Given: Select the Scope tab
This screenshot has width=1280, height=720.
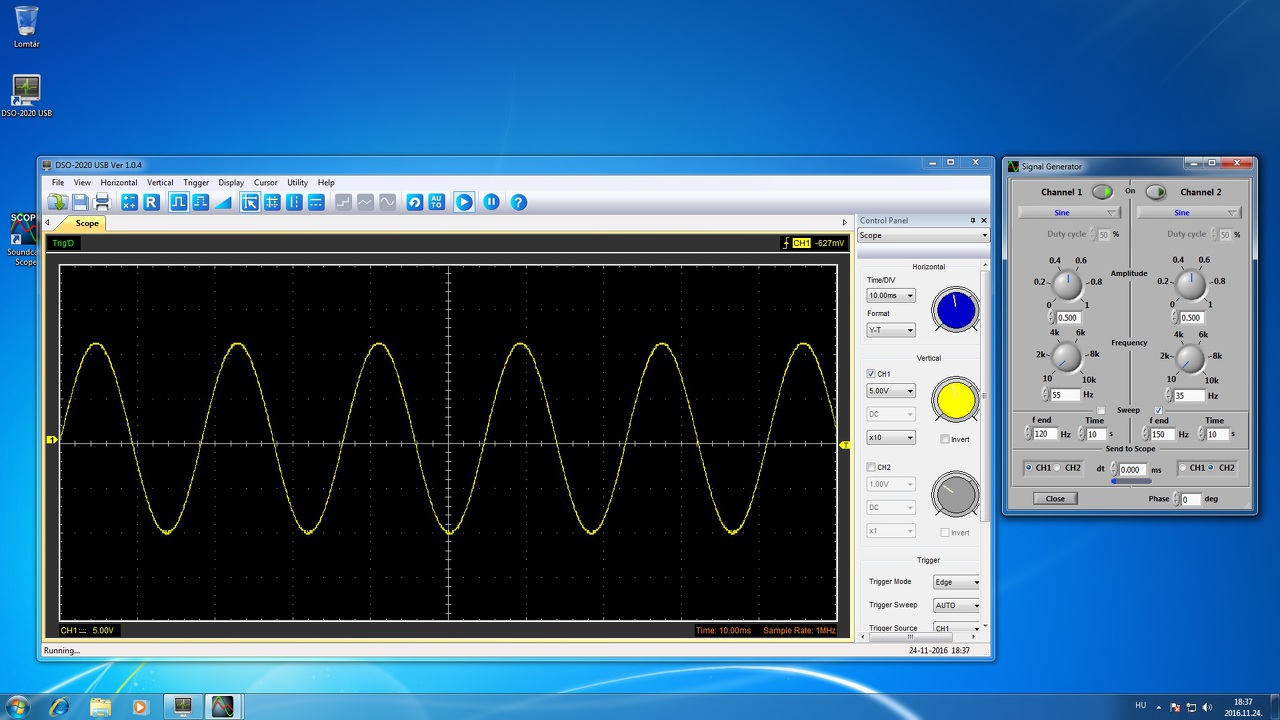Looking at the screenshot, I should click(x=87, y=223).
